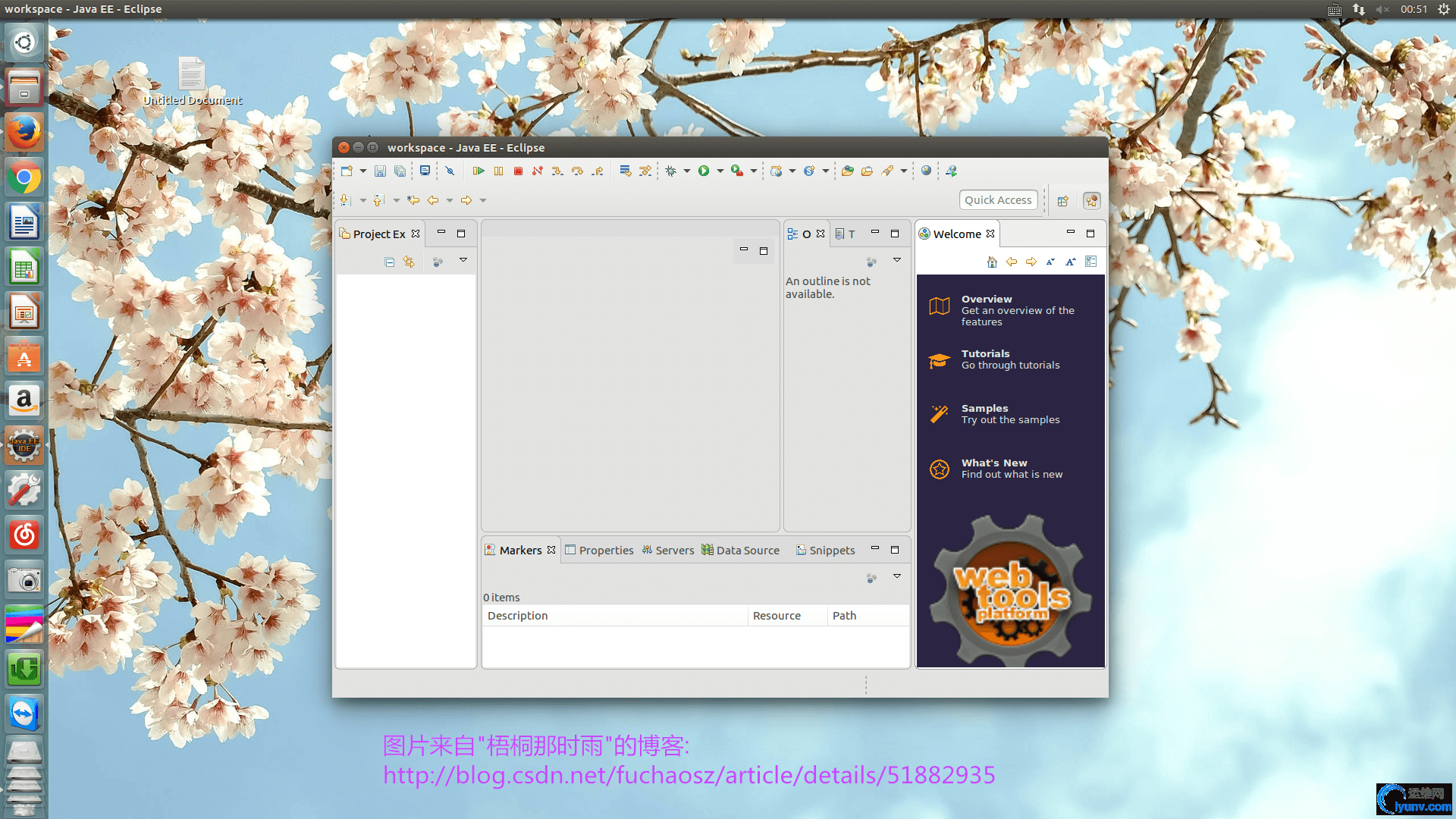Click the Suspend debug icon

point(498,171)
